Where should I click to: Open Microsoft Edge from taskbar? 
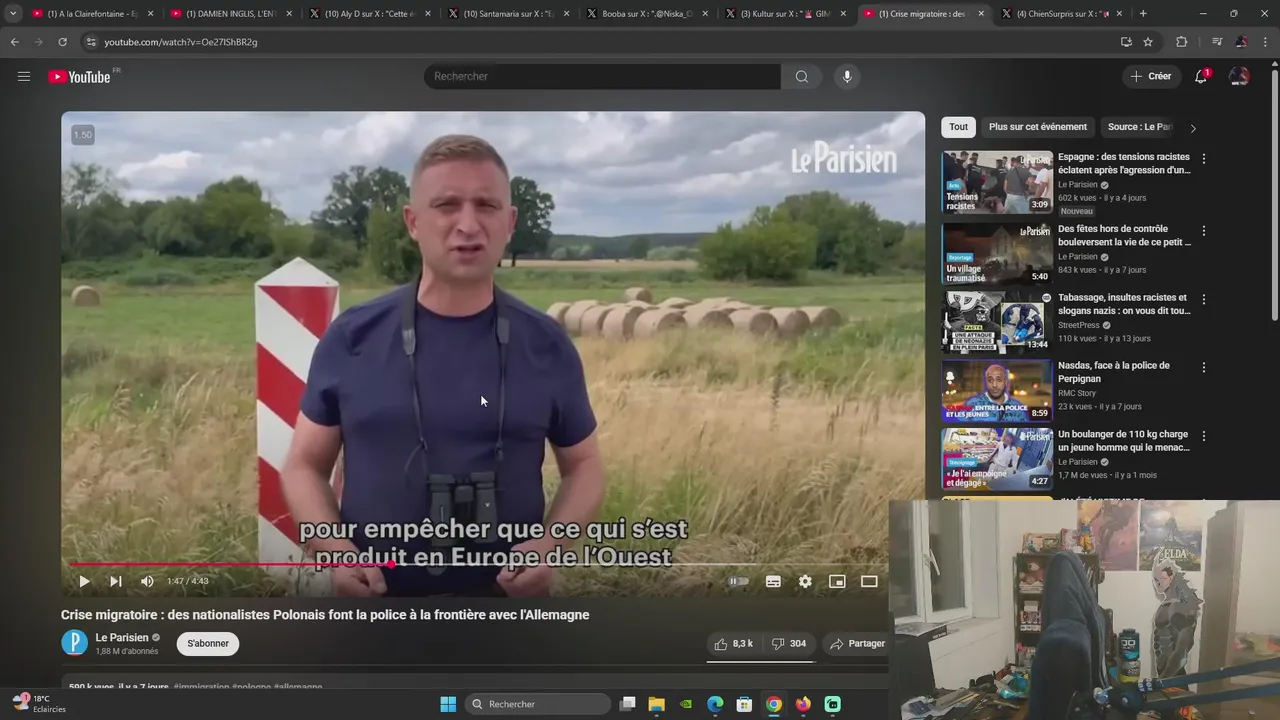coord(715,704)
